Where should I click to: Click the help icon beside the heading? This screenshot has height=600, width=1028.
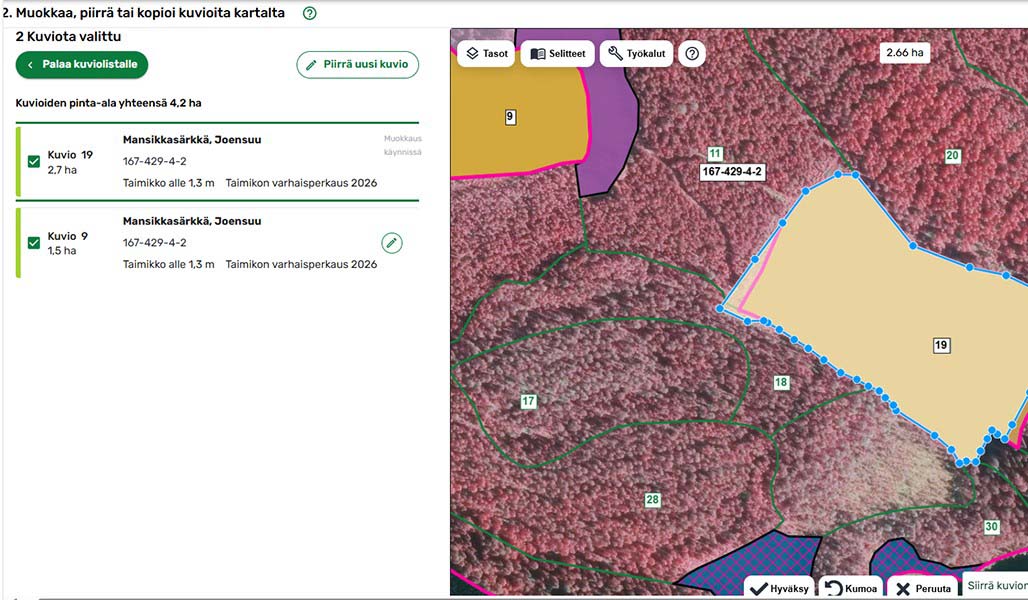[309, 13]
